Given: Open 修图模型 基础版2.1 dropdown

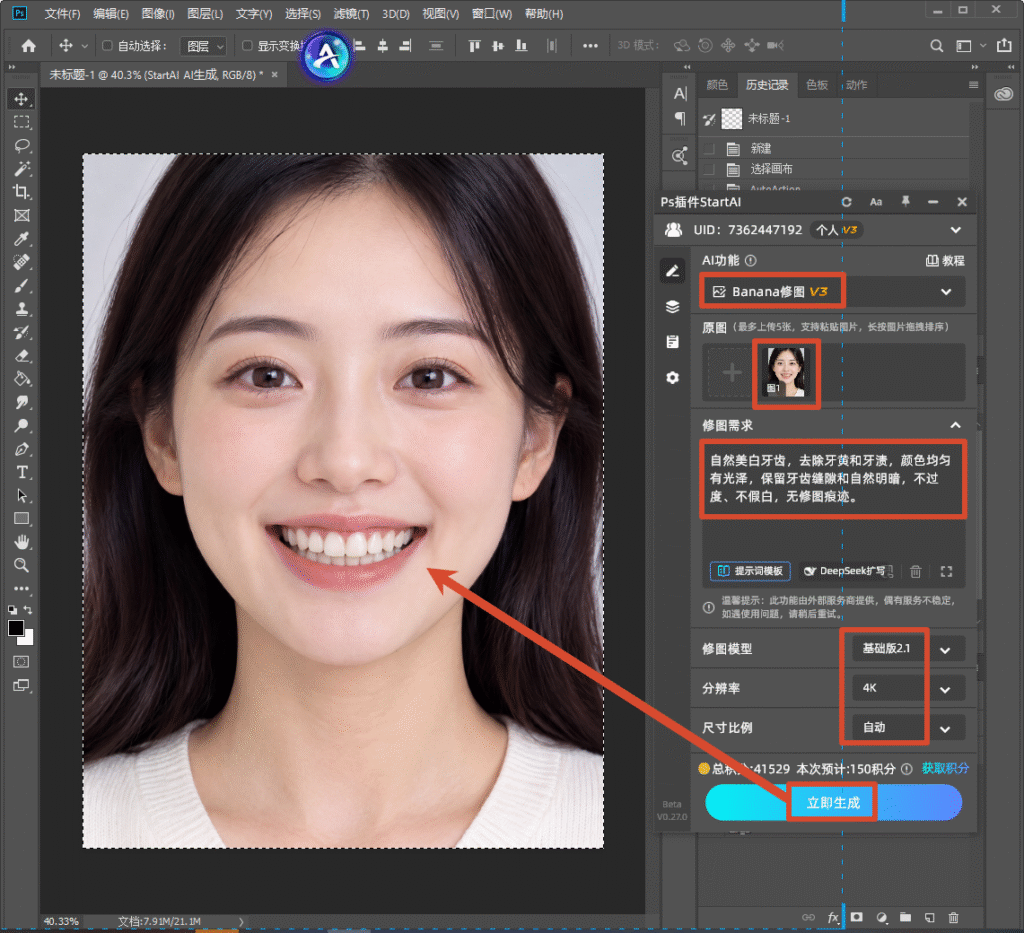Looking at the screenshot, I should [908, 649].
